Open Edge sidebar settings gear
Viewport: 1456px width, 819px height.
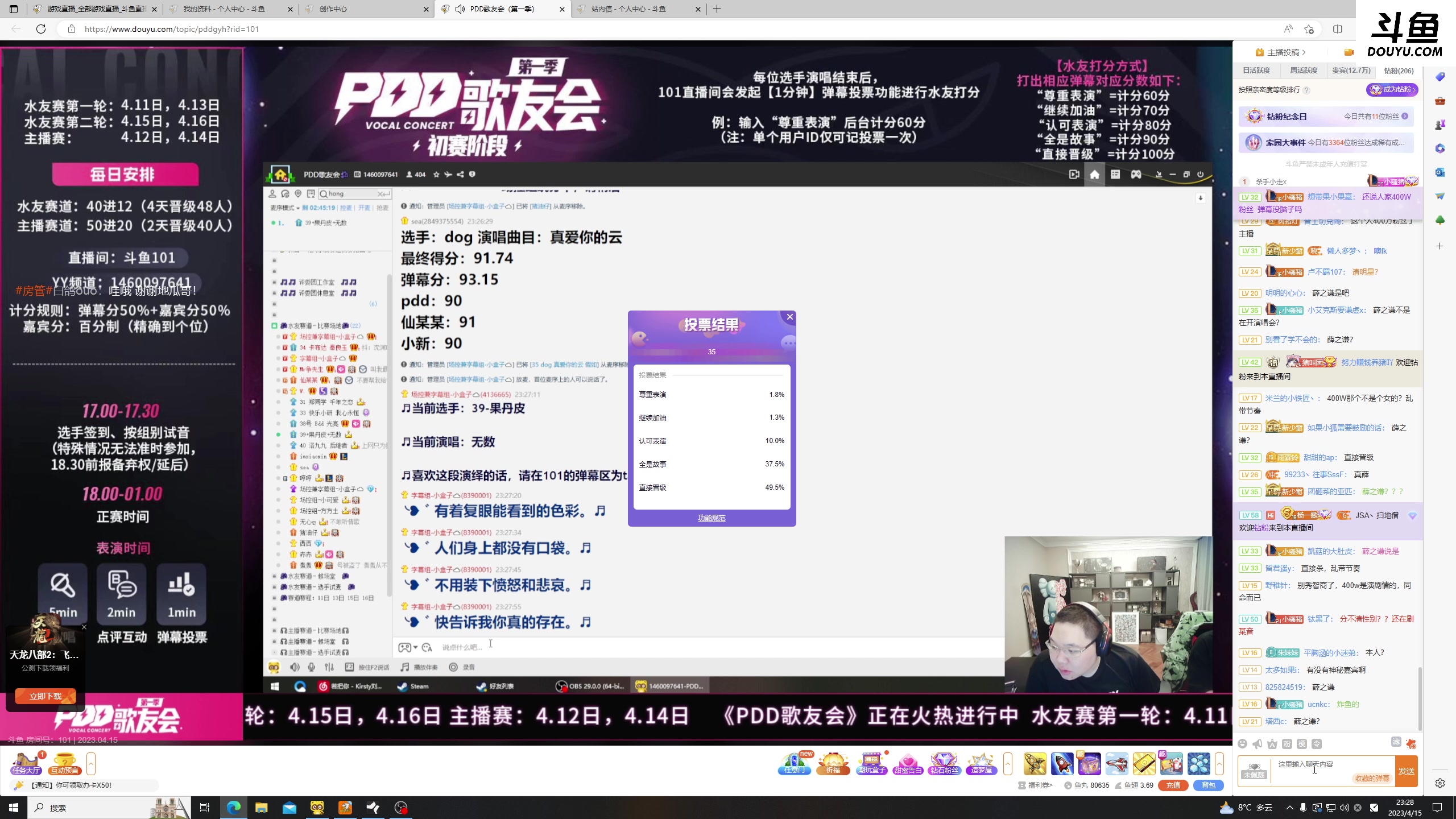point(1440,783)
